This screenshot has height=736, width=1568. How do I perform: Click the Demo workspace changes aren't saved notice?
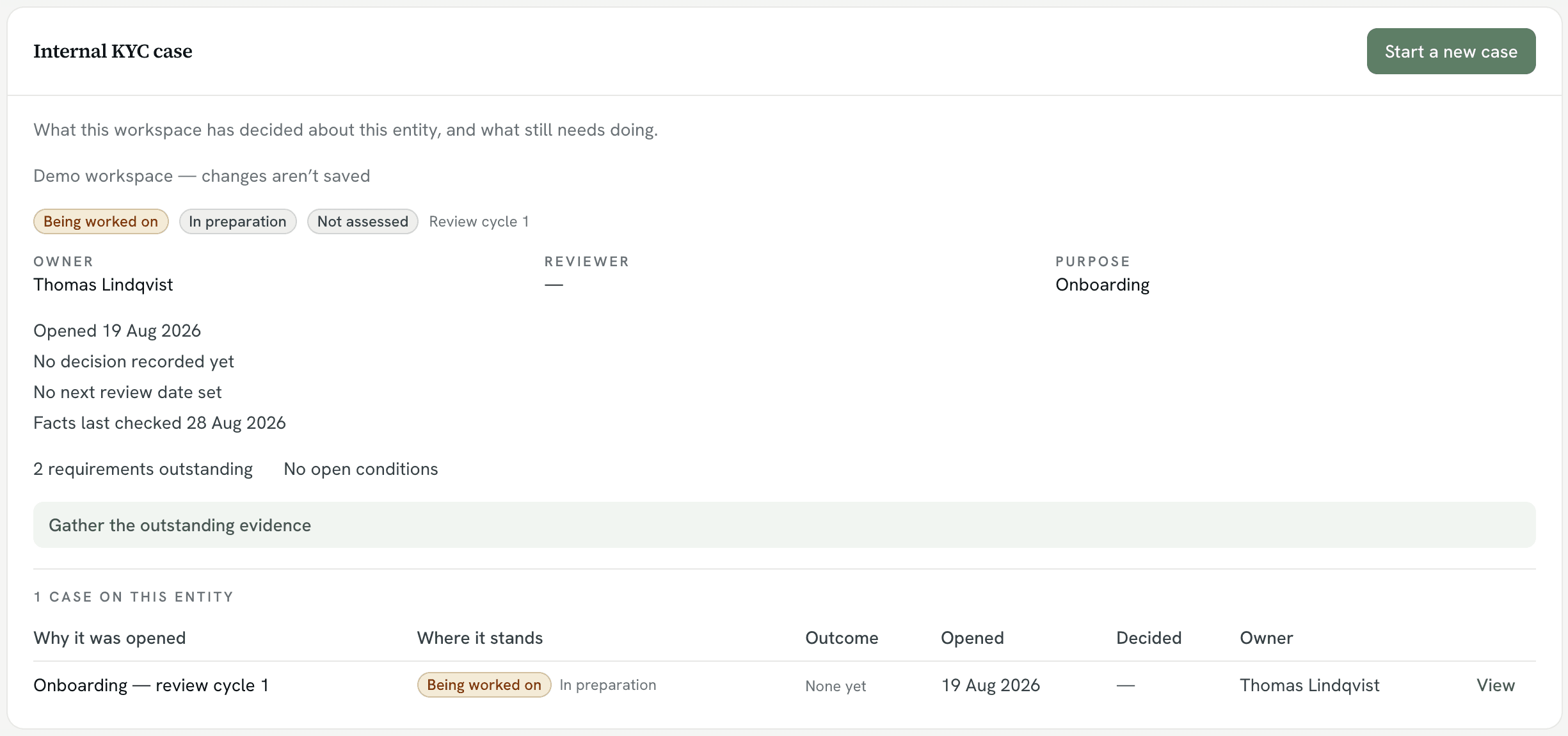point(202,176)
